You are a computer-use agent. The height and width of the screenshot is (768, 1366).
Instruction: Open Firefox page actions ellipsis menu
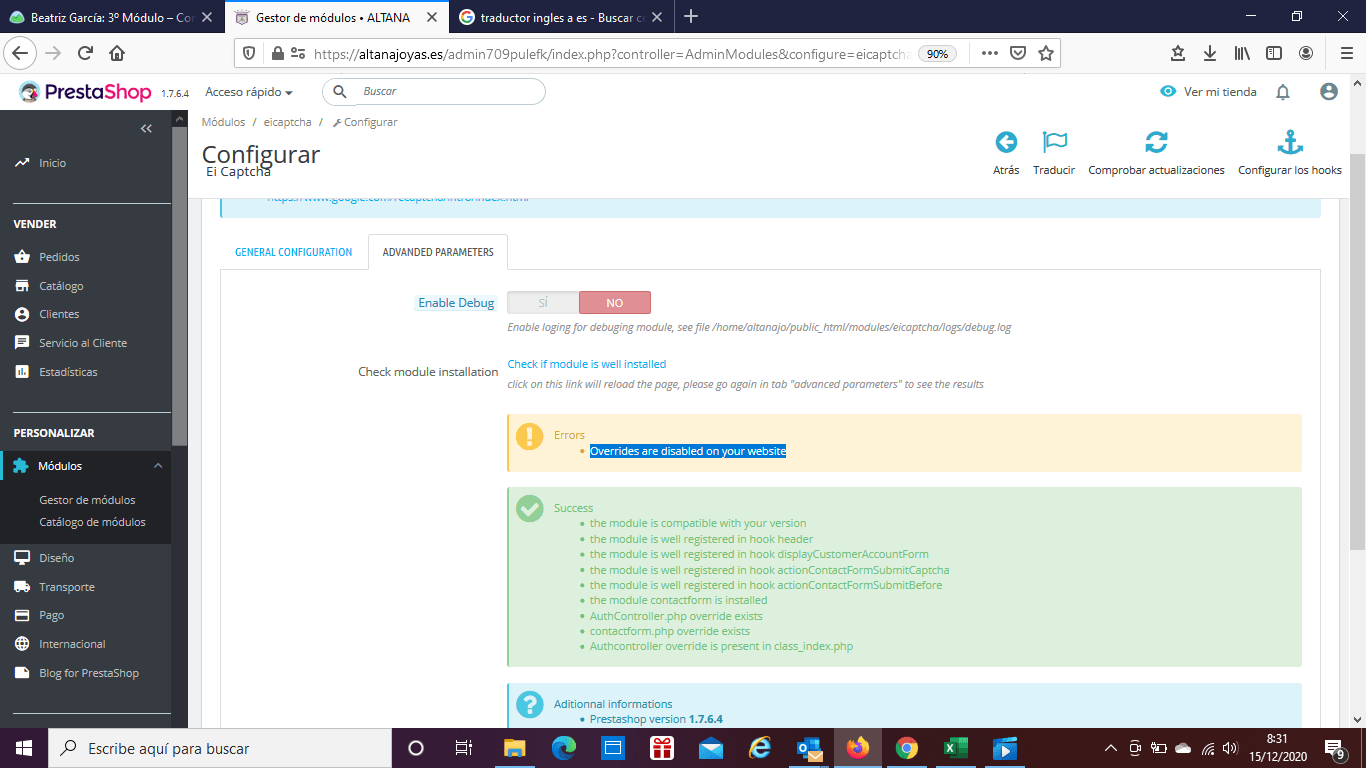(989, 54)
